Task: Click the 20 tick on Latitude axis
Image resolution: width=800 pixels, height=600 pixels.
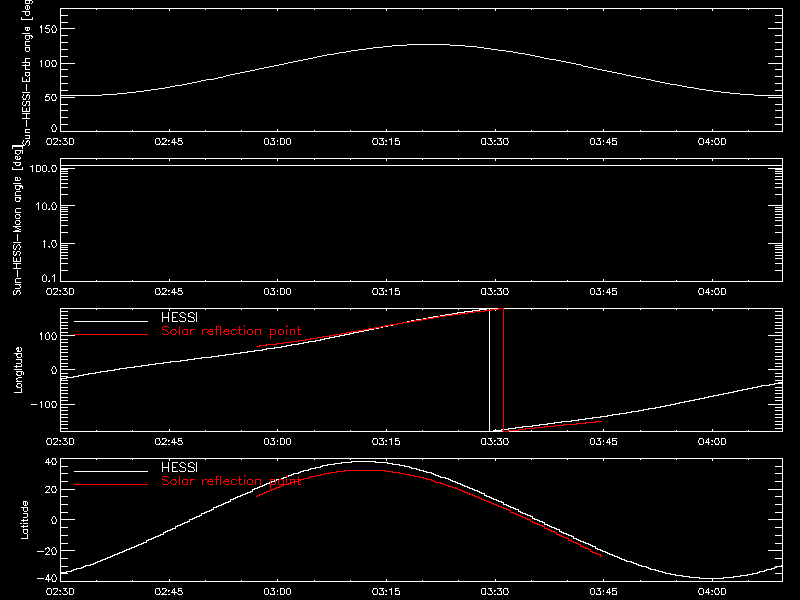Action: [51, 490]
